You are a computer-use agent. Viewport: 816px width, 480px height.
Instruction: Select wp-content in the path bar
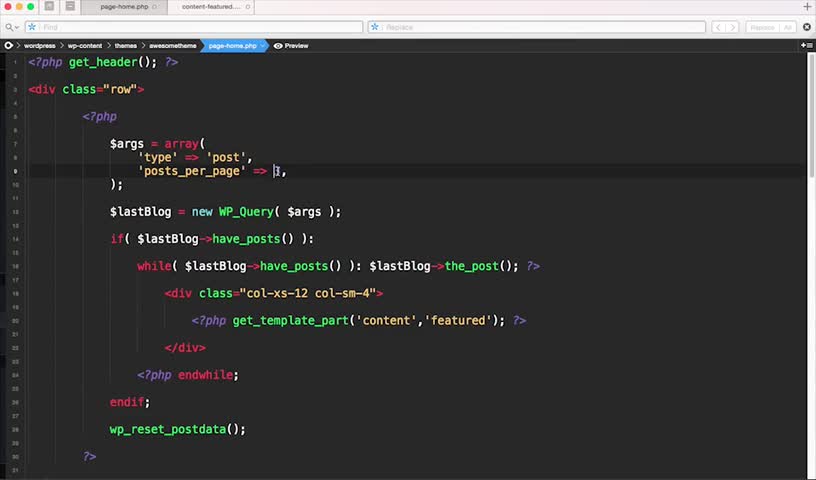point(85,46)
